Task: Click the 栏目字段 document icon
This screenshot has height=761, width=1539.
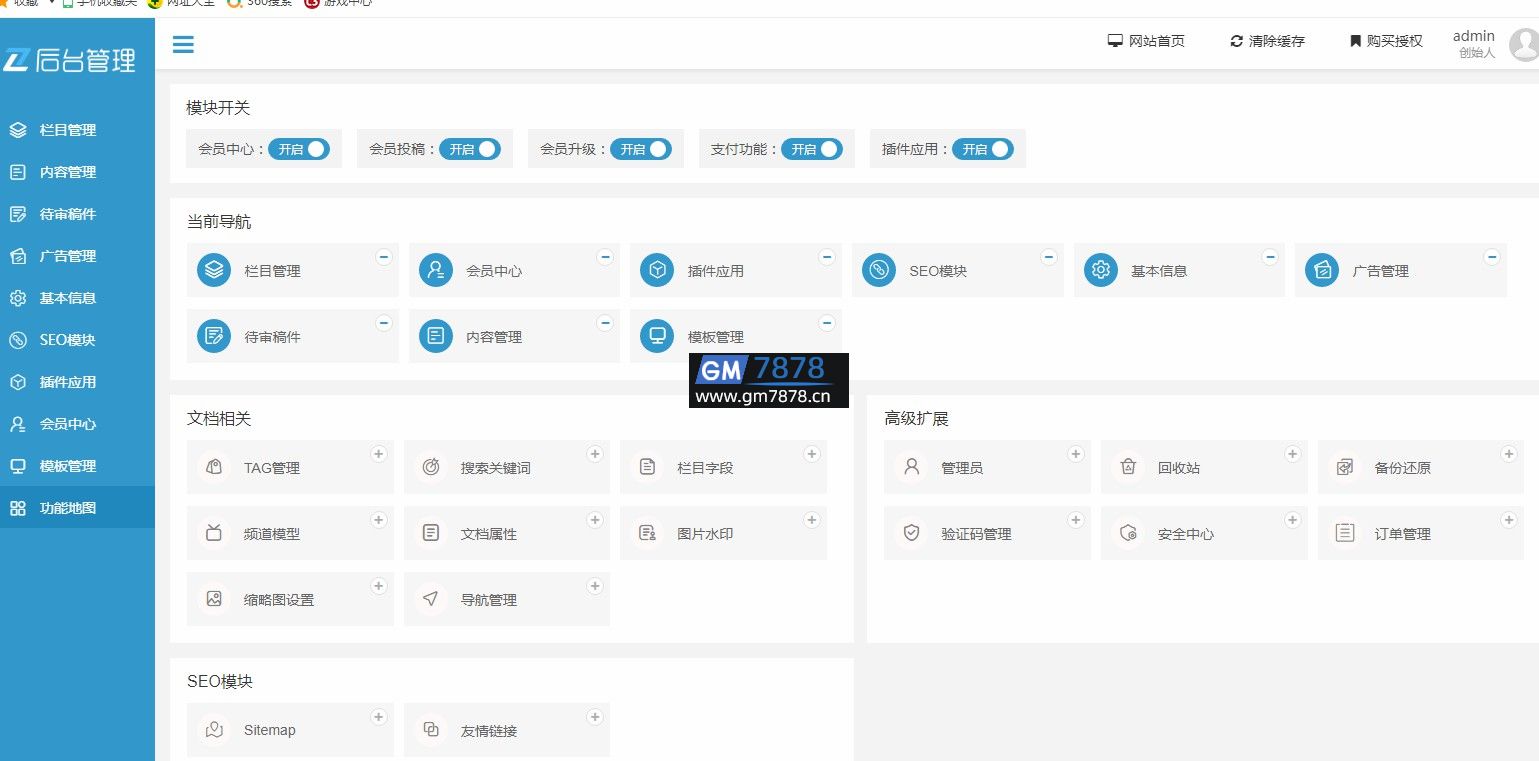Action: coord(647,467)
